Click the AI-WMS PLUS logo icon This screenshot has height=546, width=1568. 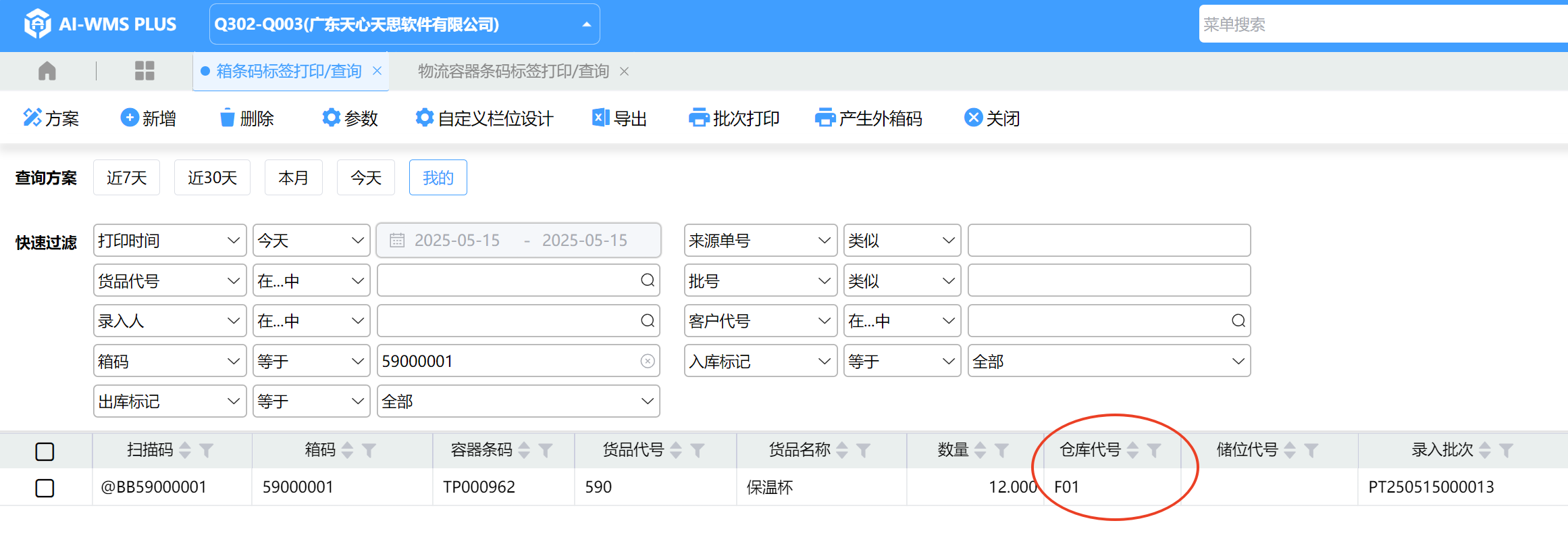click(x=37, y=24)
